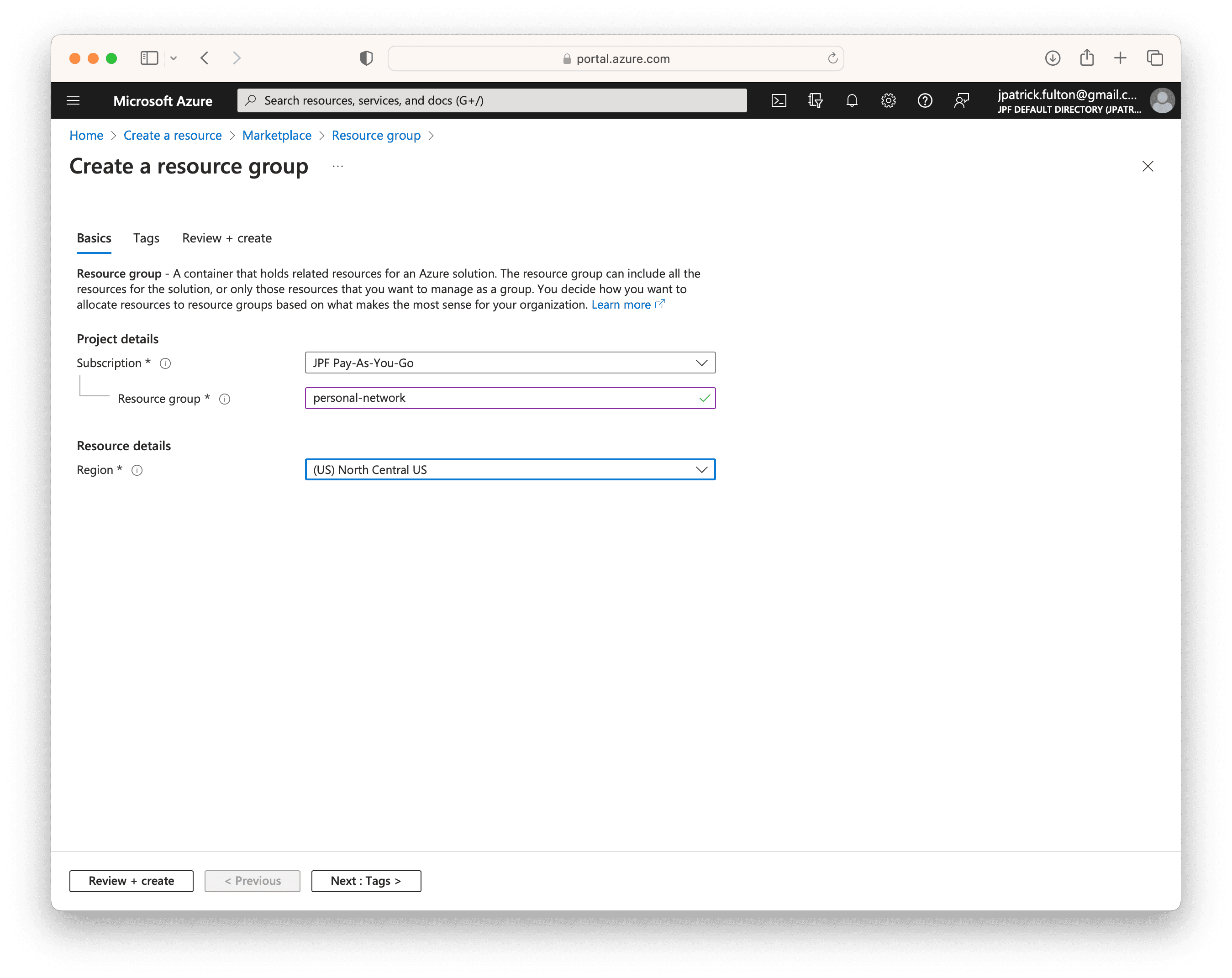Focus the Resource group name field
This screenshot has height=978, width=1232.
pos(510,398)
